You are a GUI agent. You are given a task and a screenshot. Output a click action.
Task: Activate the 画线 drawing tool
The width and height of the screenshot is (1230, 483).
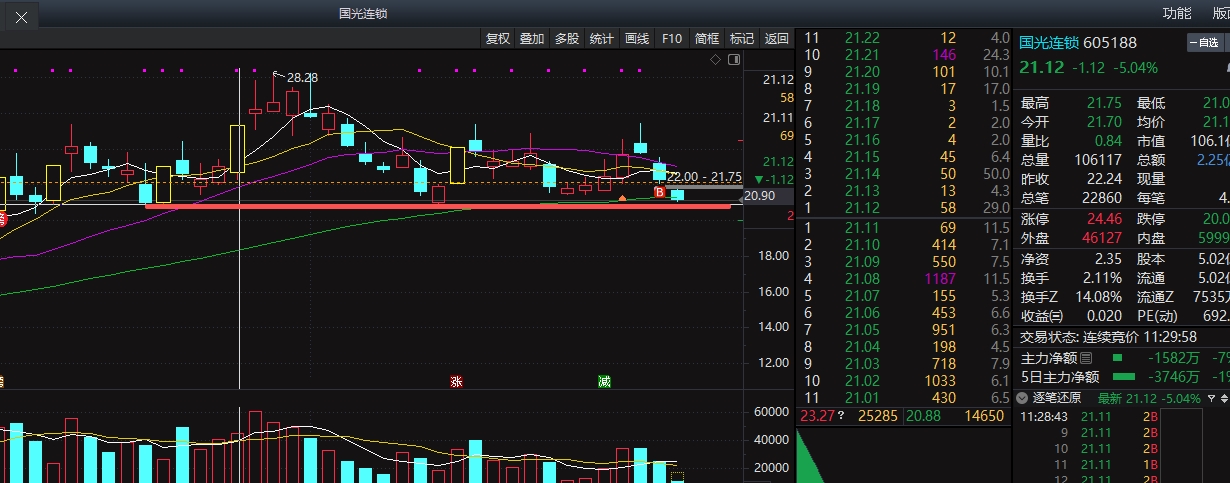point(637,39)
